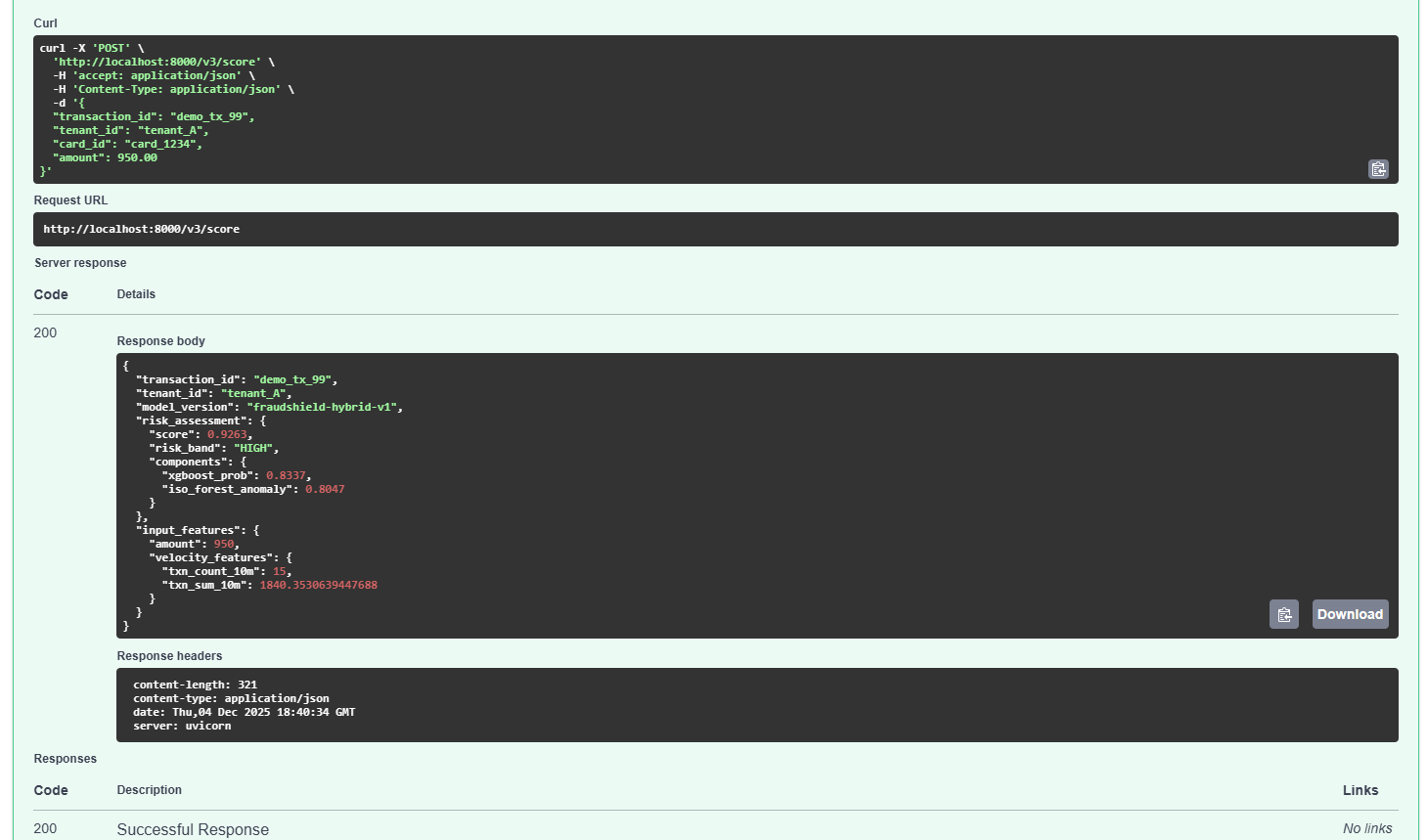Click the Successful Response description

[x=193, y=829]
